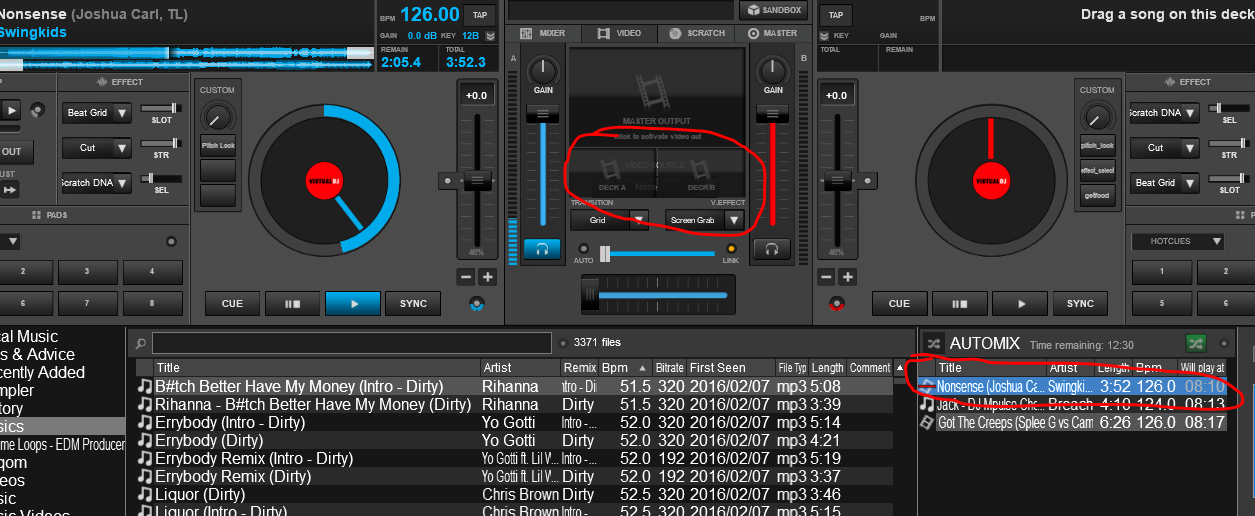Click left deck pad 3
This screenshot has width=1255, height=516.
pos(87,271)
